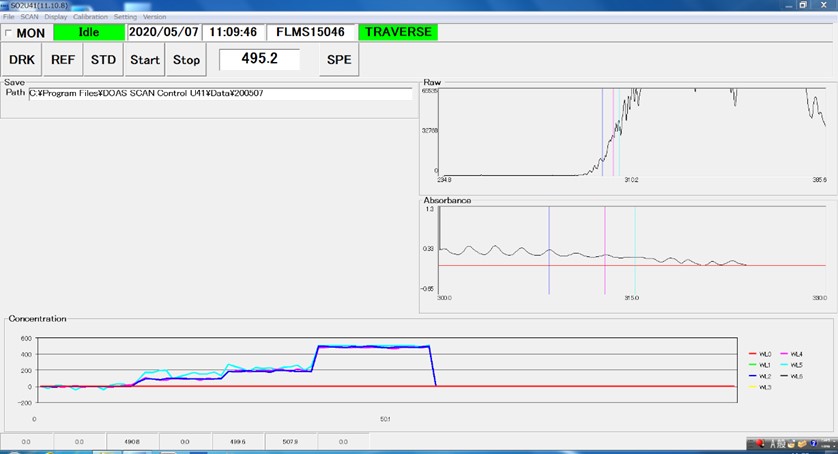
Task: Open the Calibration menu
Action: (90, 17)
